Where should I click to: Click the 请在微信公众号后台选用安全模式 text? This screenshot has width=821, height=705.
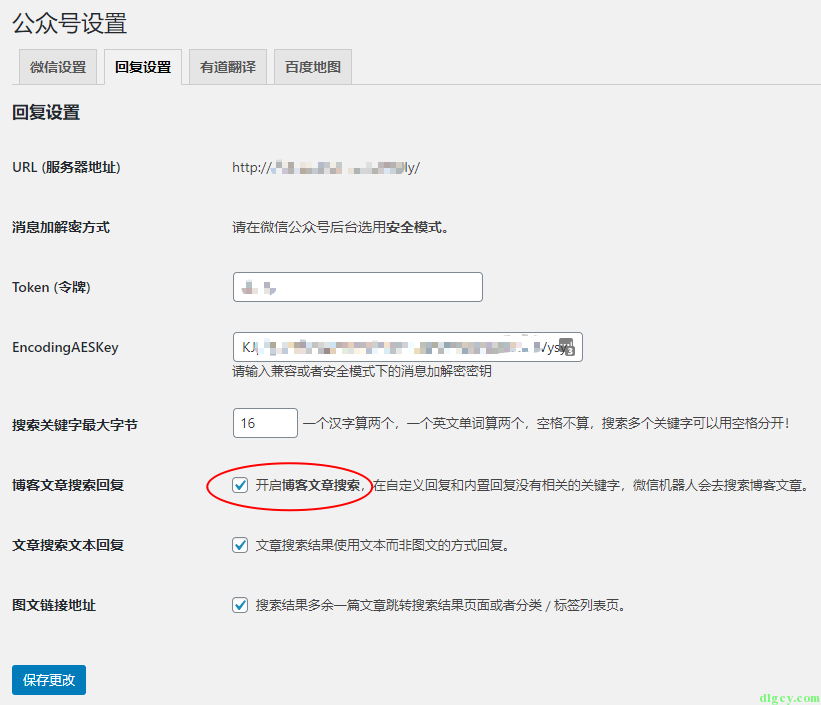(340, 227)
